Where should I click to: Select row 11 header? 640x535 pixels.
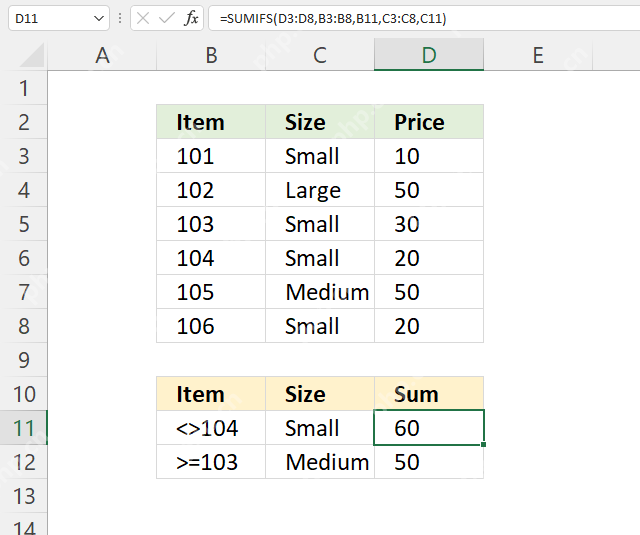pos(24,428)
